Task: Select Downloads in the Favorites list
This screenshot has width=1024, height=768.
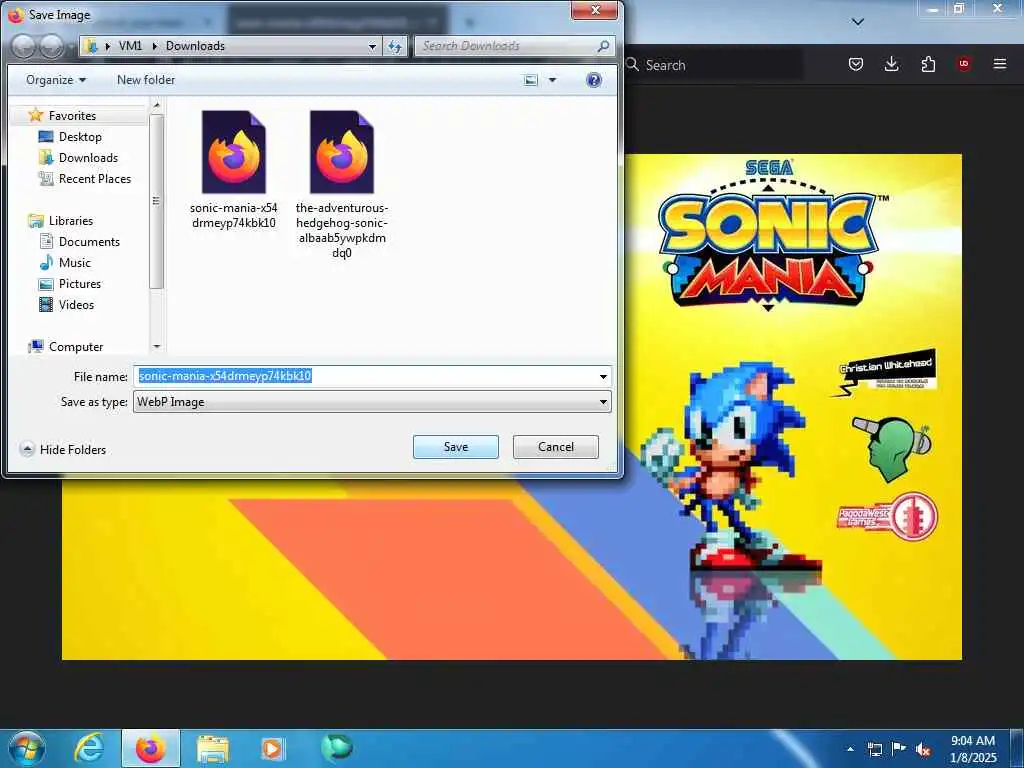Action: click(88, 157)
